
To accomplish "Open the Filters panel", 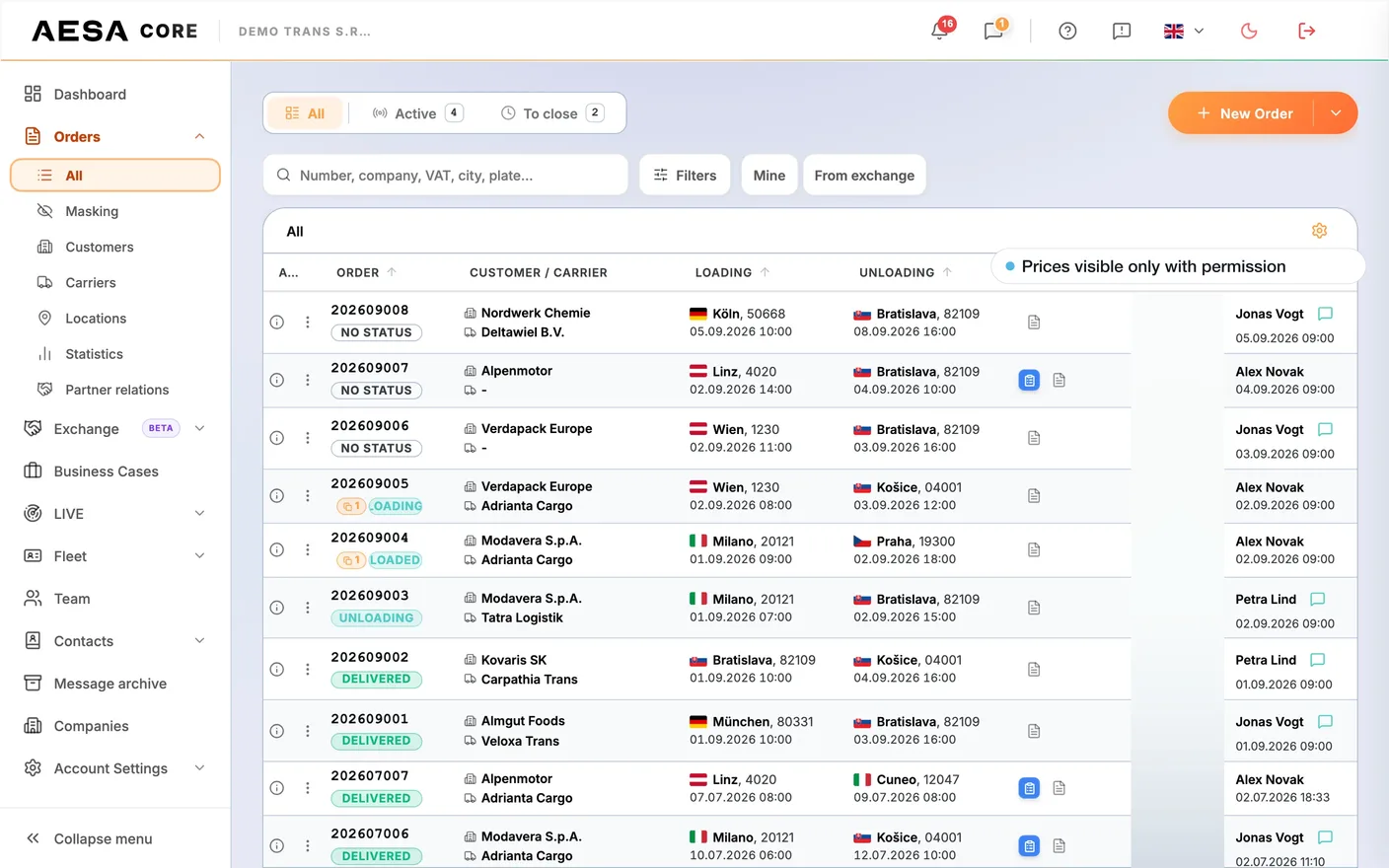I will 685,175.
